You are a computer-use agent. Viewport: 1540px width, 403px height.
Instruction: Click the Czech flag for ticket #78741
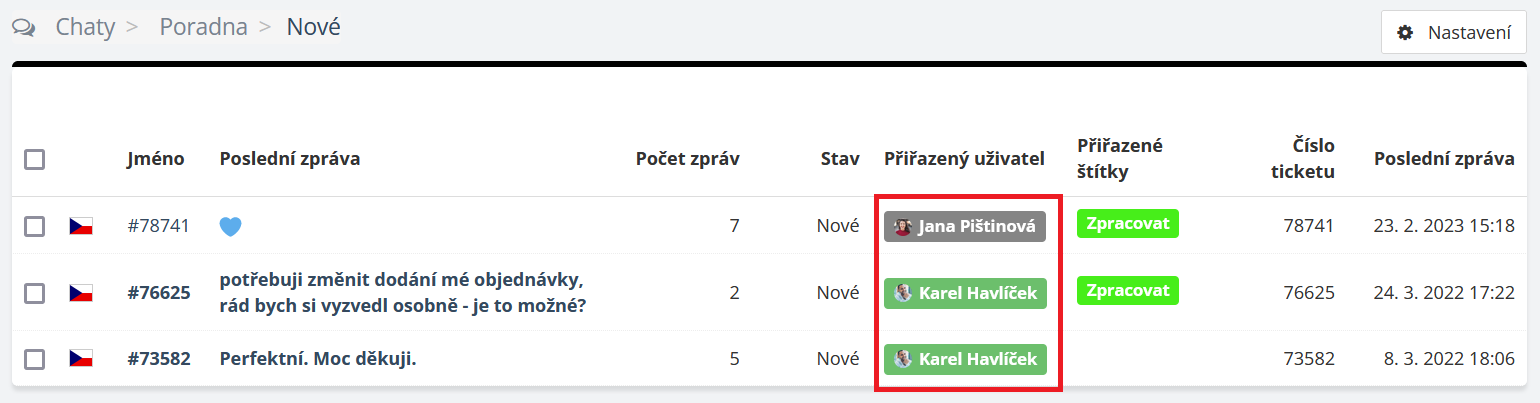81,226
